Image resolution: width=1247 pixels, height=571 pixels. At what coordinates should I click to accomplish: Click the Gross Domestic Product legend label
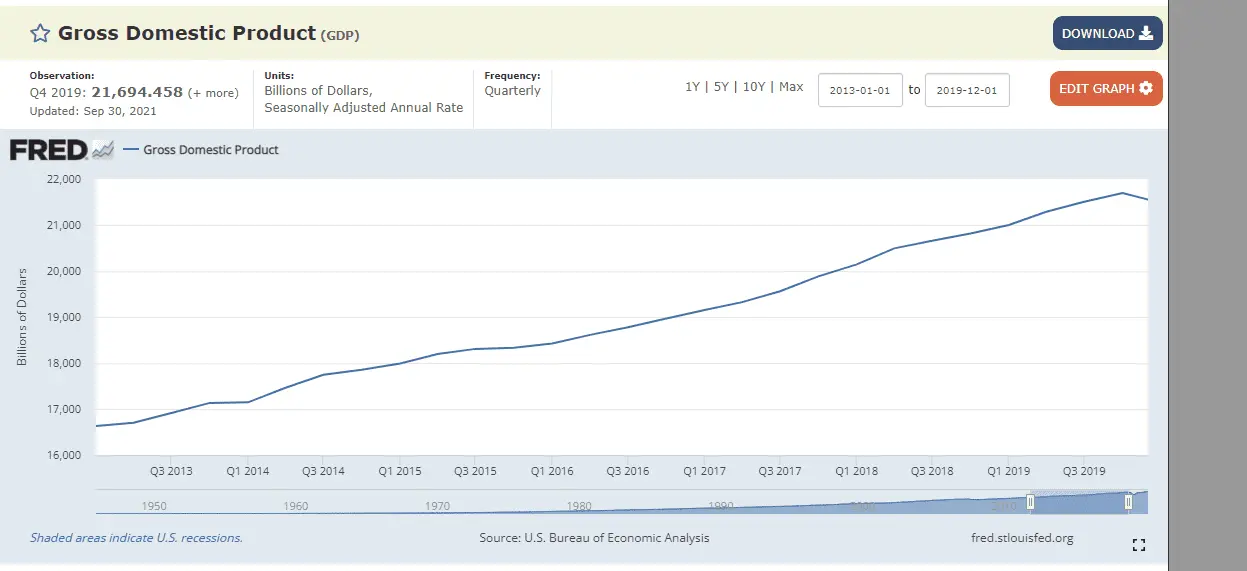tap(211, 150)
